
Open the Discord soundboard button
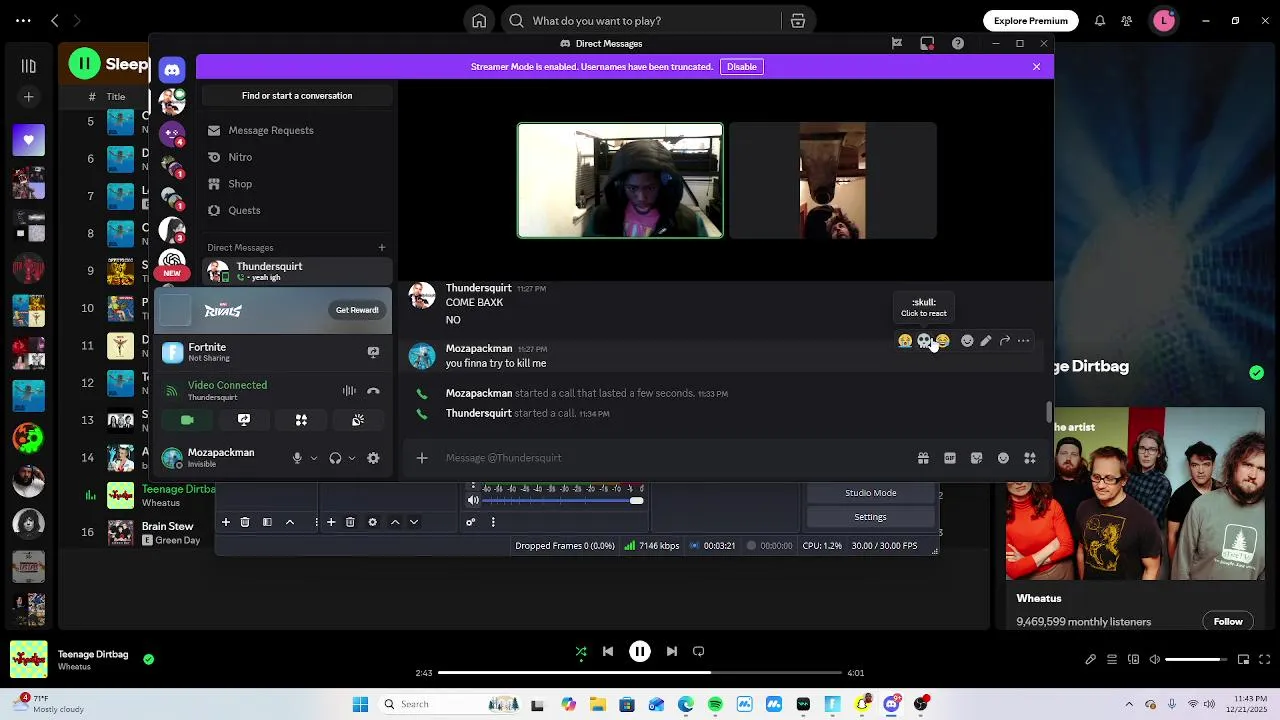(x=358, y=420)
